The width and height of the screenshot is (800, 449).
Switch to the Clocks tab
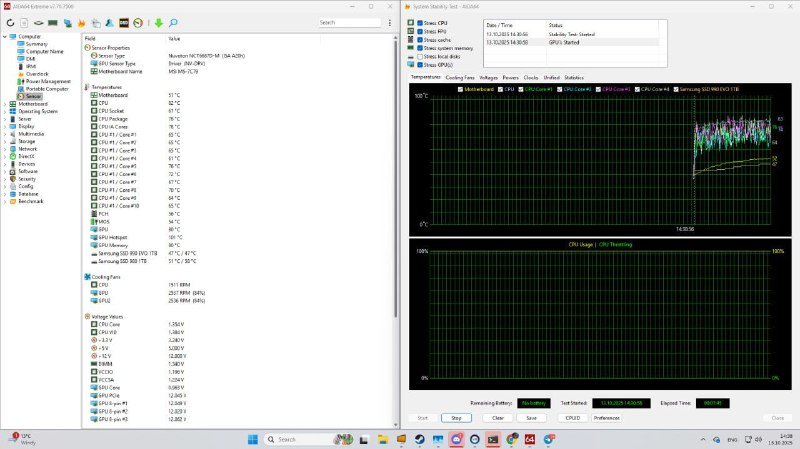[531, 78]
